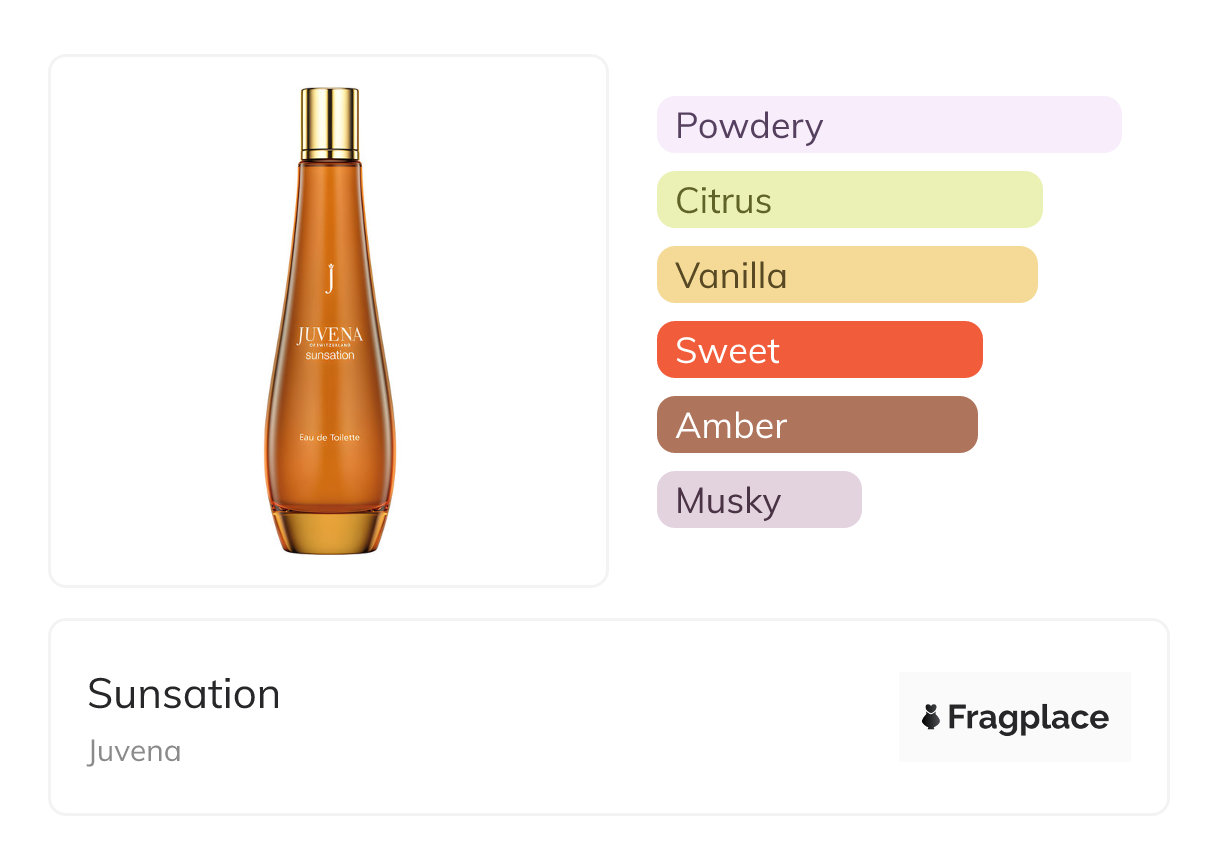Click the Amber label text
The width and height of the screenshot is (1218, 864).
731,426
